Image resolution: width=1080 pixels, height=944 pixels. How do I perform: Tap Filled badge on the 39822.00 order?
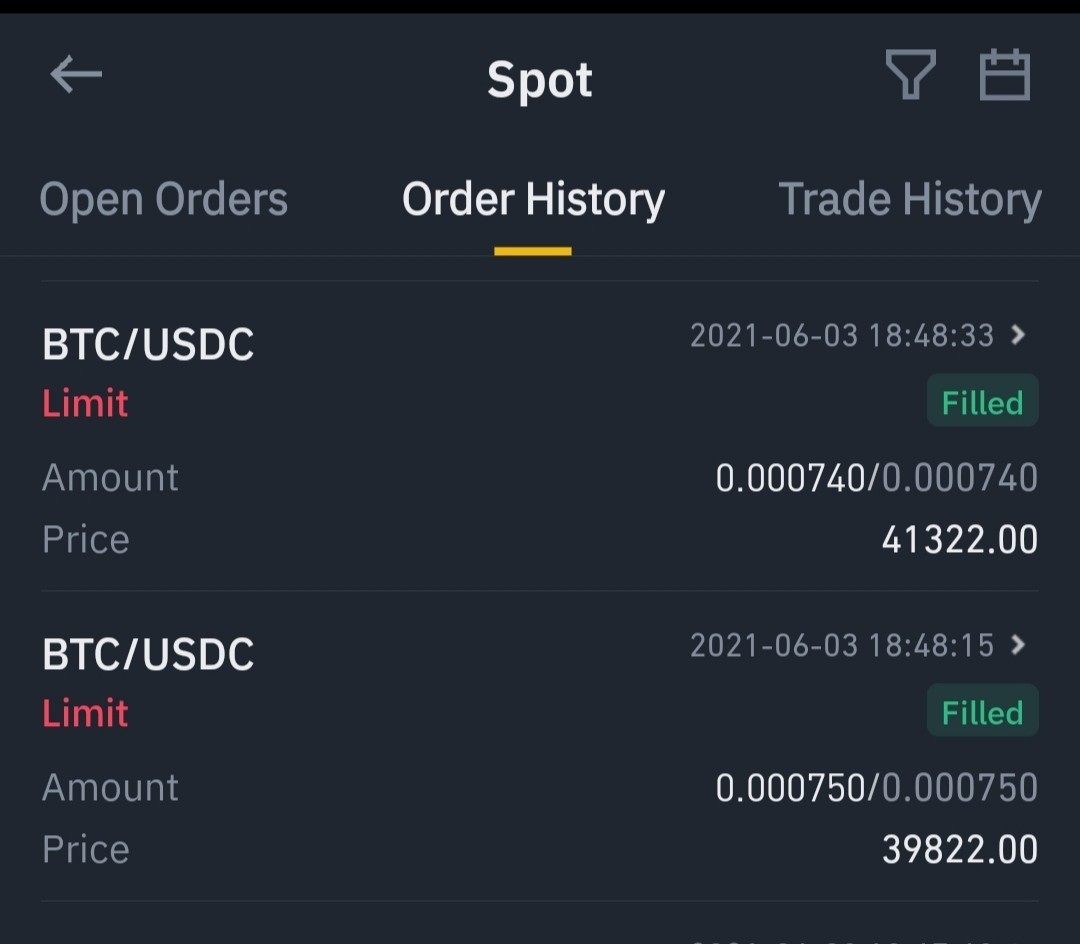pos(982,711)
